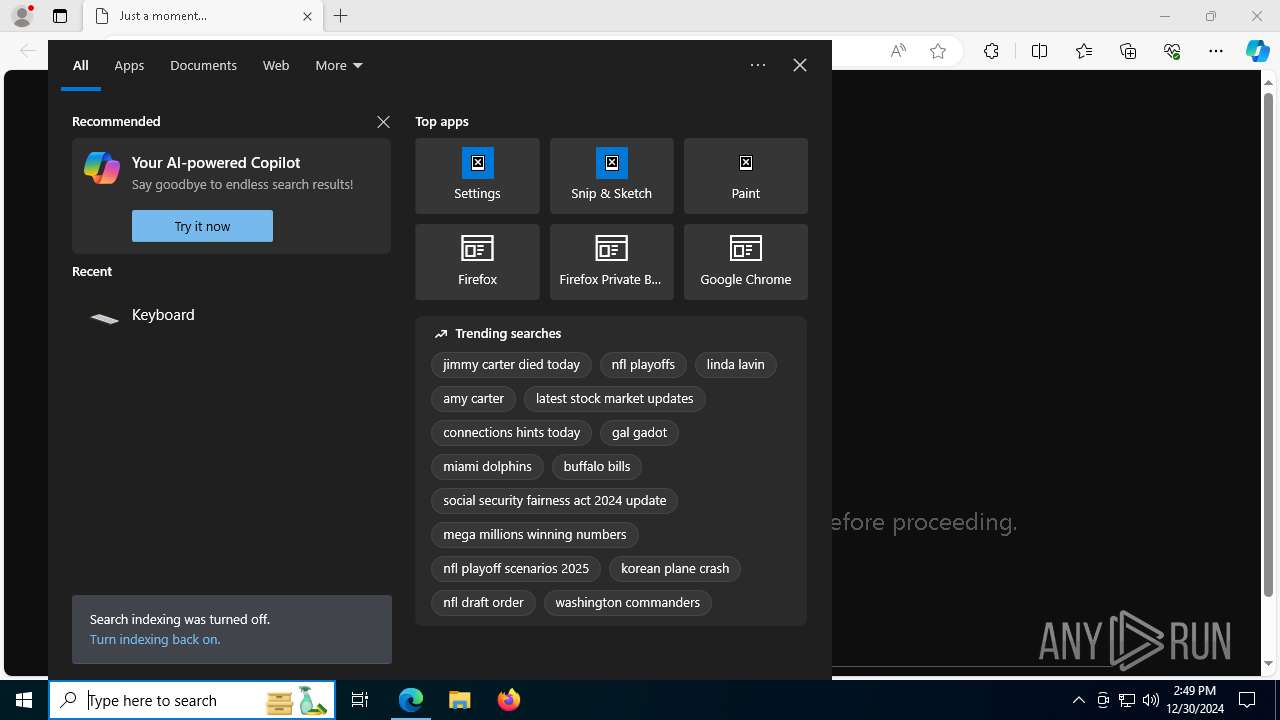This screenshot has width=1280, height=720.
Task: Select the 'nfl draft order' chip
Action: 483,603
